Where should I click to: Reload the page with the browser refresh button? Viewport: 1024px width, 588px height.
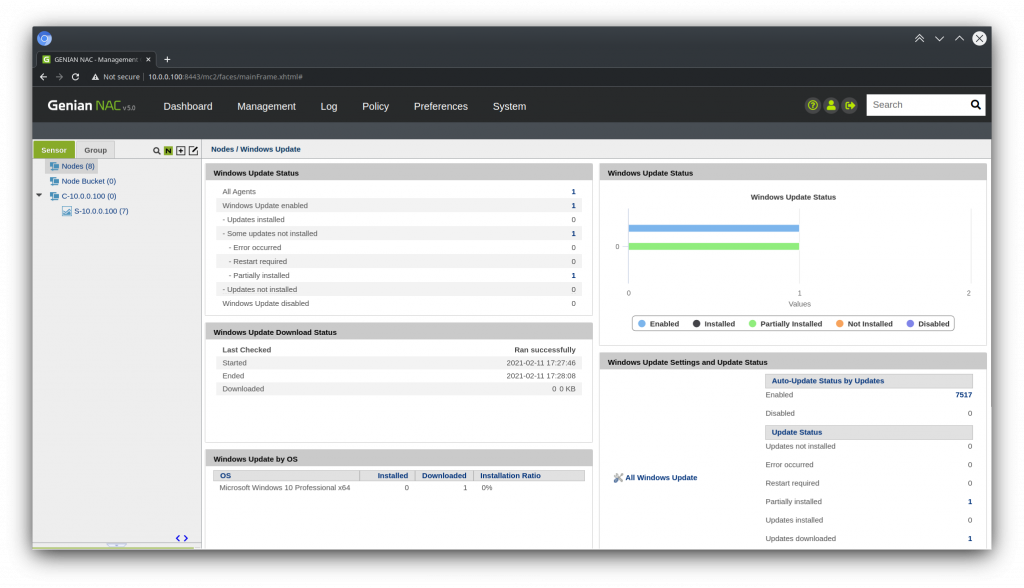point(76,76)
